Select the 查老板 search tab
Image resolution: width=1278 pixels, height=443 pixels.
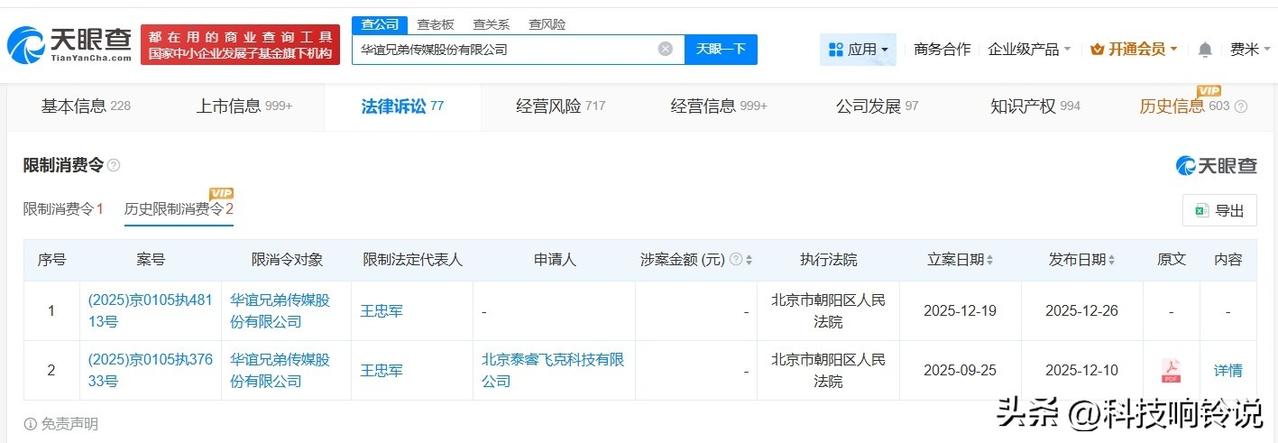(435, 24)
